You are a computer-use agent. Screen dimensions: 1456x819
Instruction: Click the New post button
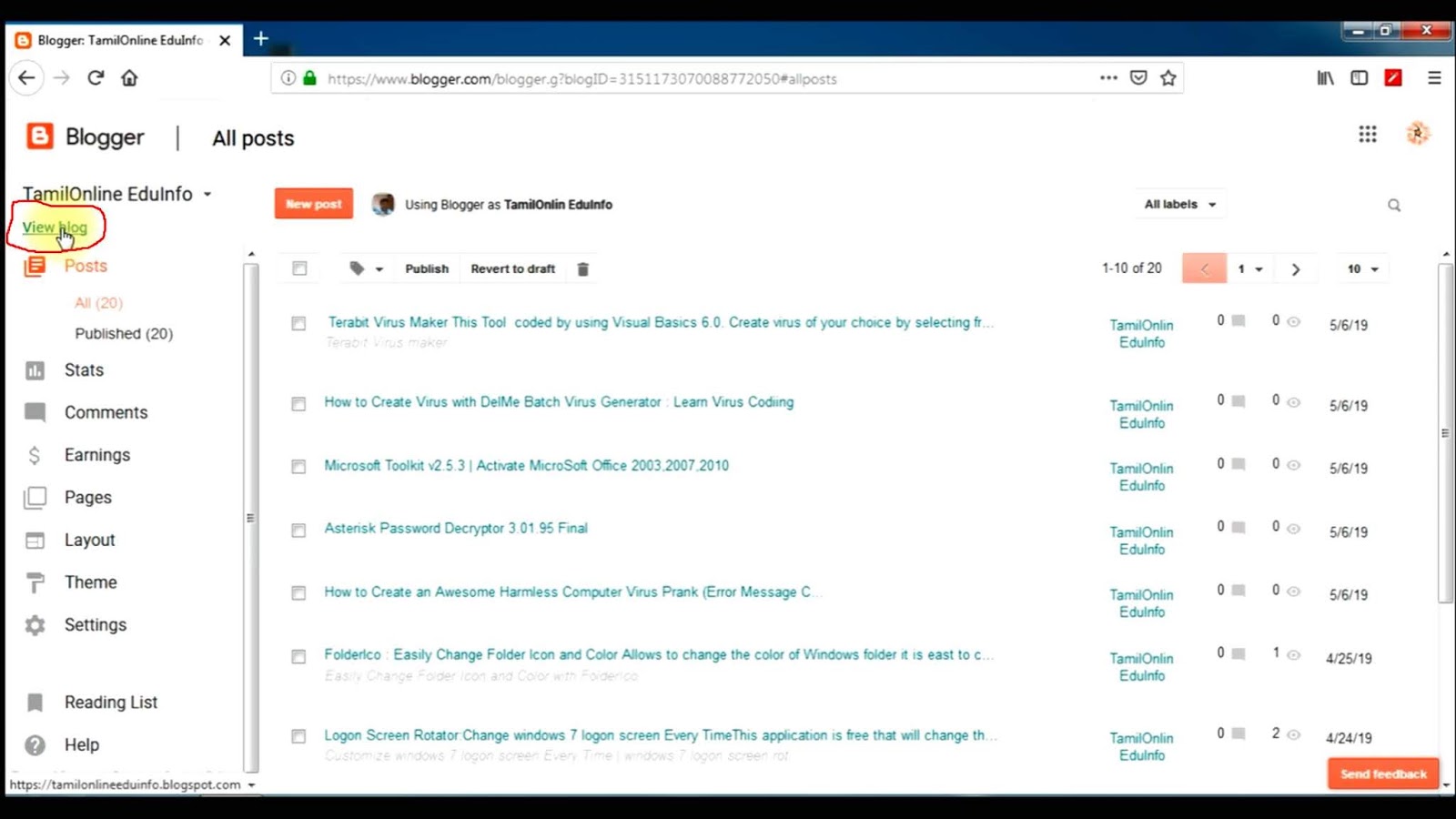pyautogui.click(x=314, y=204)
